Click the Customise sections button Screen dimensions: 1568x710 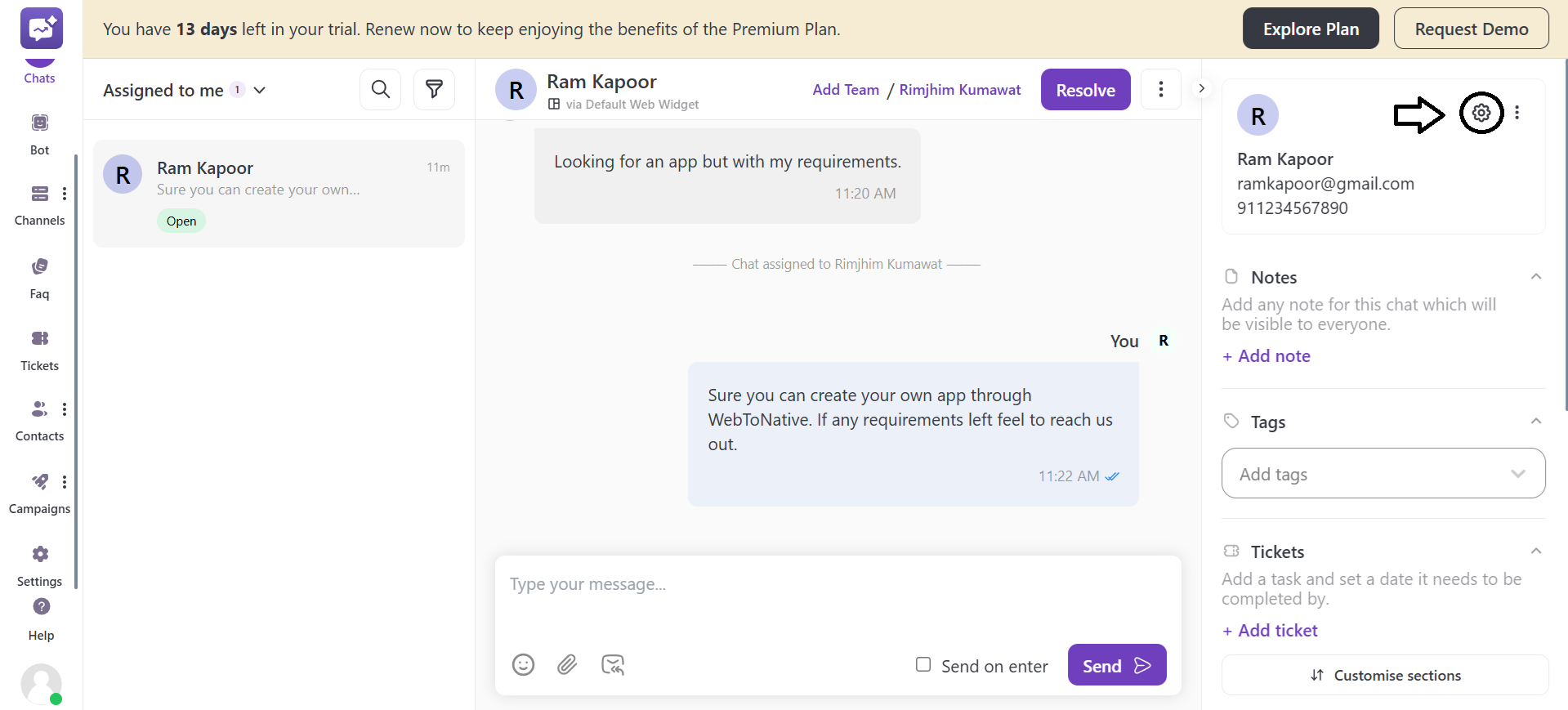pos(1385,675)
